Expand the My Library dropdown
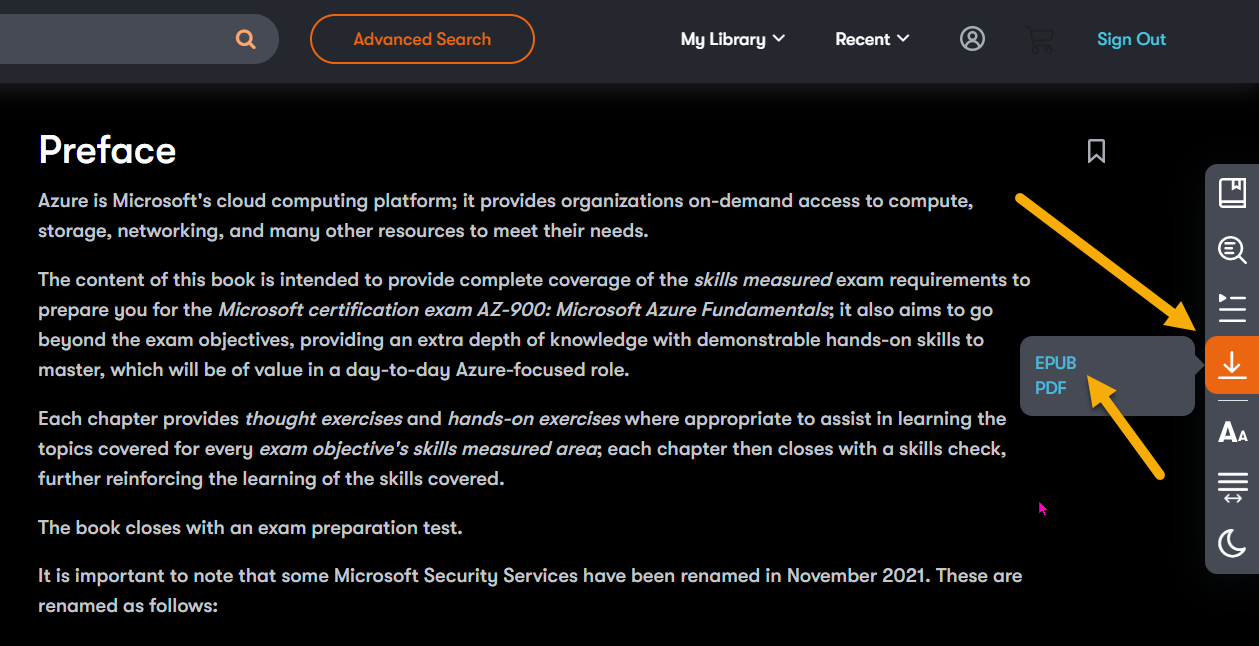The width and height of the screenshot is (1259, 646). [732, 39]
